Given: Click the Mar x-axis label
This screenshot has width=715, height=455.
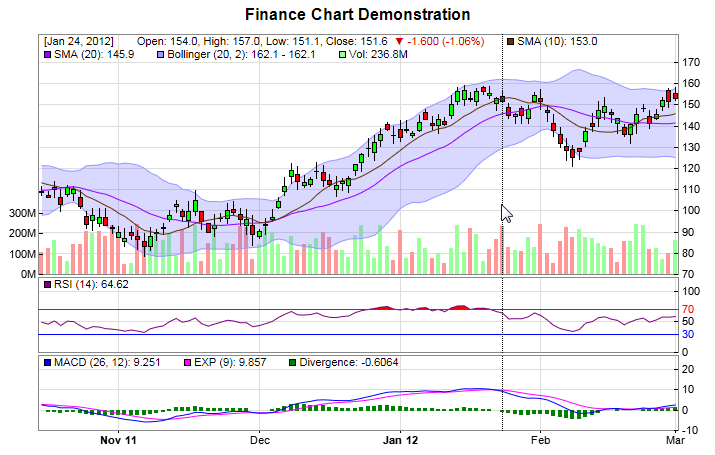Looking at the screenshot, I should click(675, 439).
